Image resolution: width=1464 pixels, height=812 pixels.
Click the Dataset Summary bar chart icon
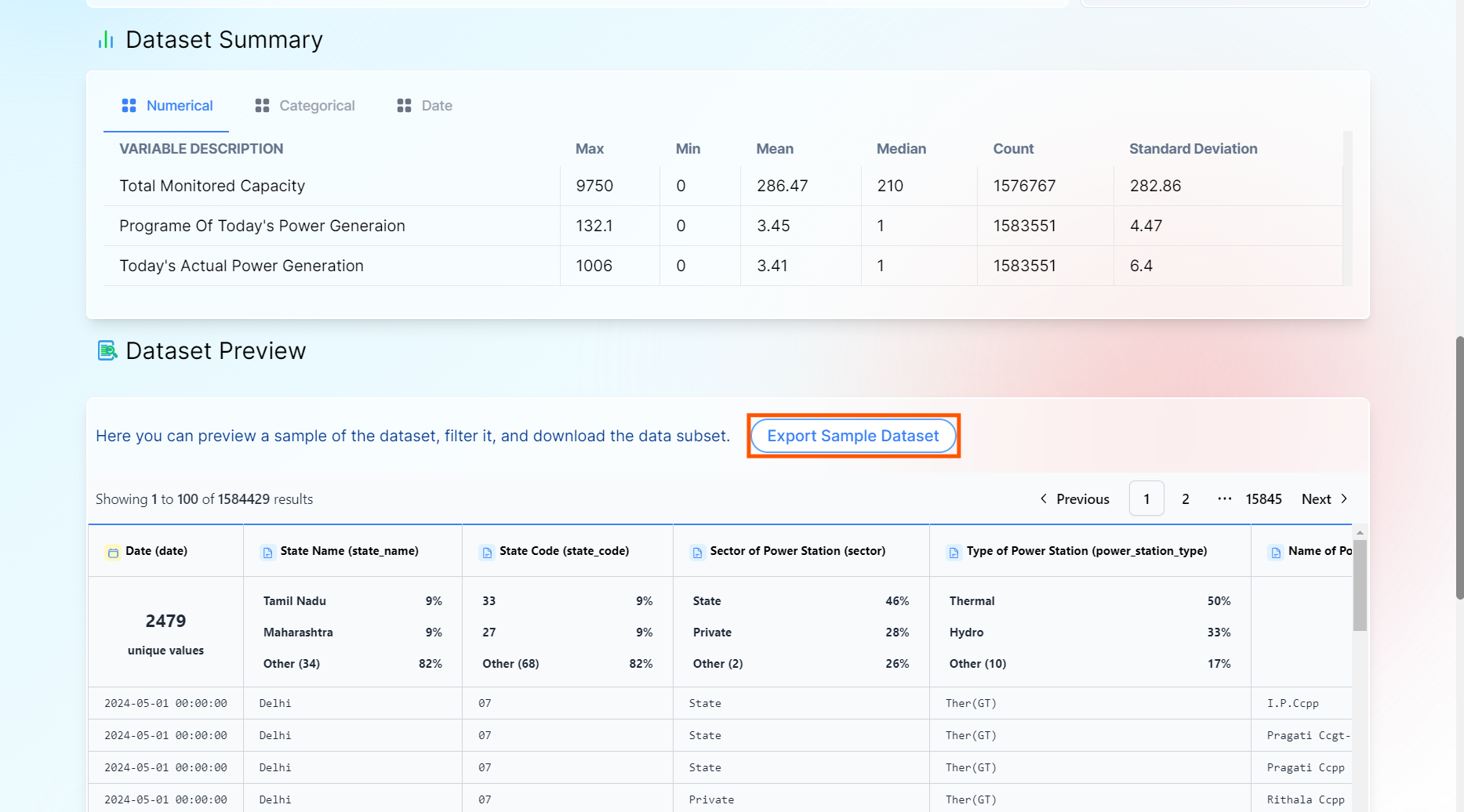click(106, 40)
